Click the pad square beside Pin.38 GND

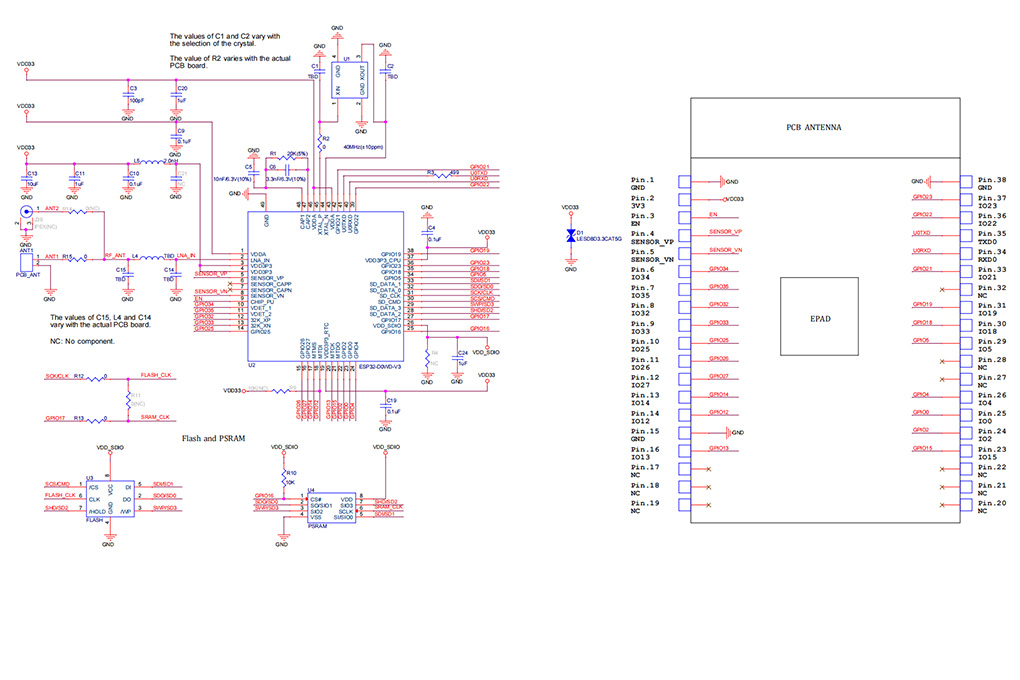click(966, 182)
